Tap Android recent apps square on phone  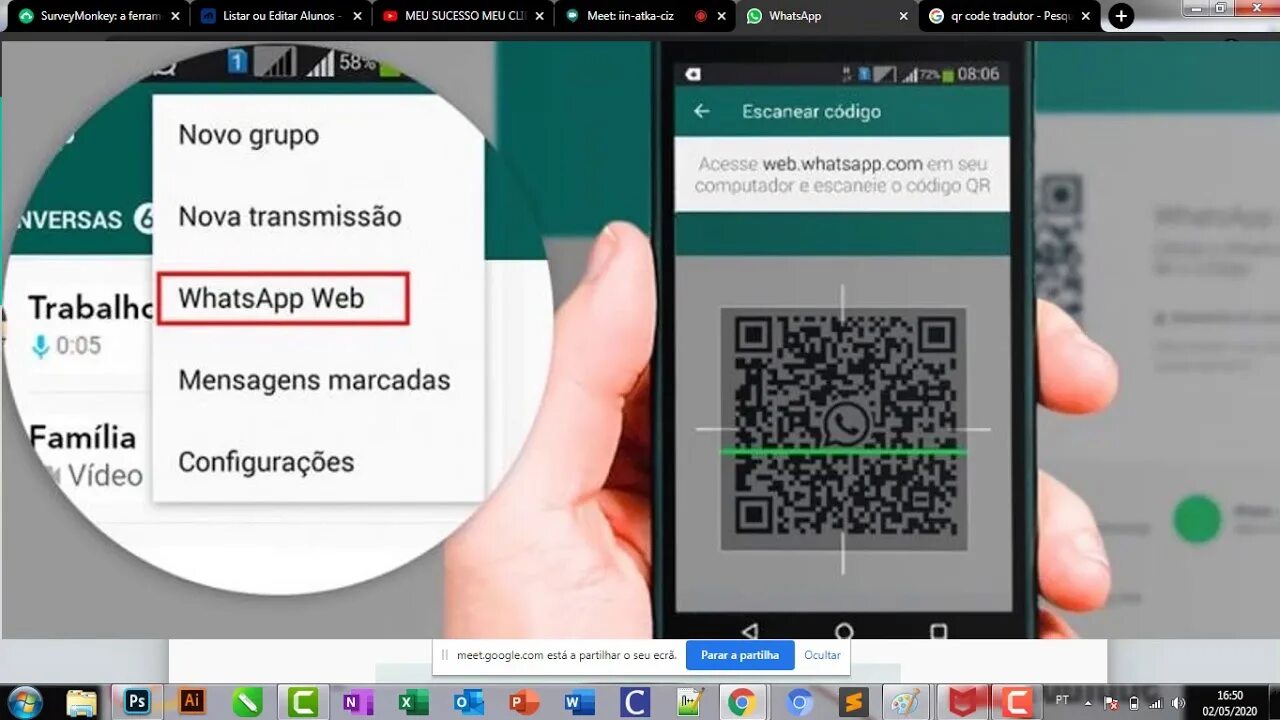[x=938, y=631]
